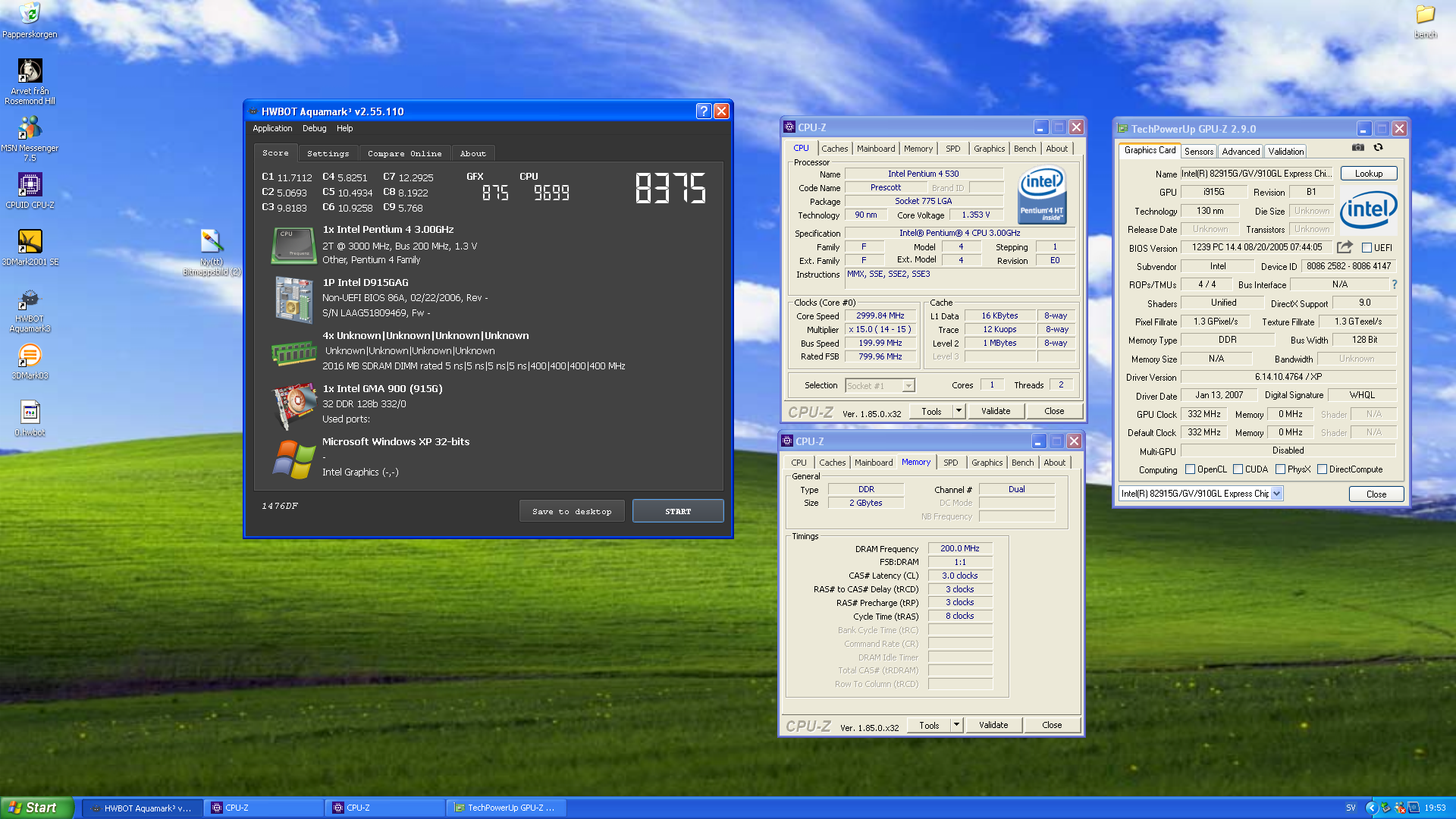Switch to Mainboard tab in top CPU-Z
Image resolution: width=1456 pixels, height=819 pixels.
(x=876, y=149)
